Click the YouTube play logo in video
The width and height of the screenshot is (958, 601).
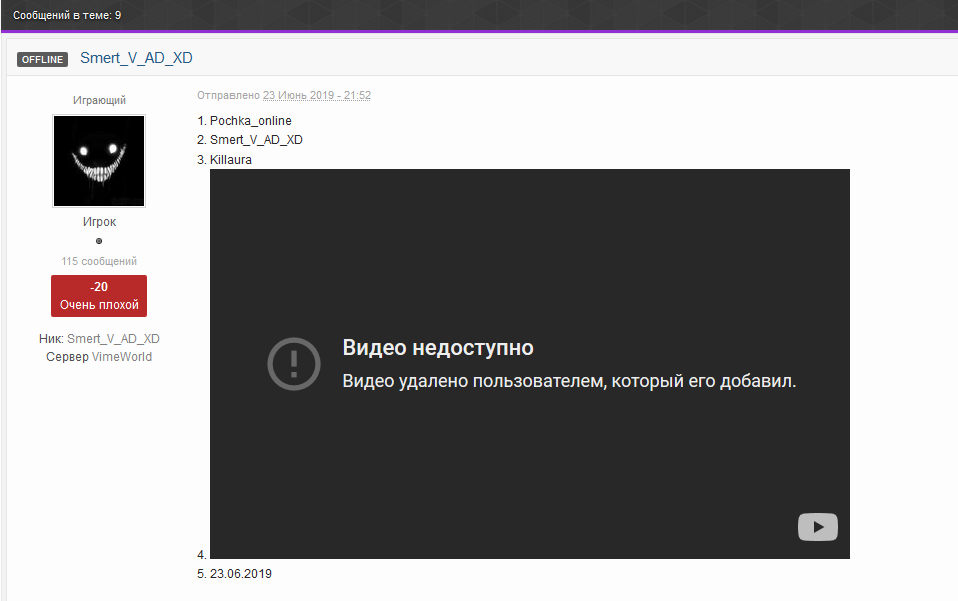[x=817, y=526]
